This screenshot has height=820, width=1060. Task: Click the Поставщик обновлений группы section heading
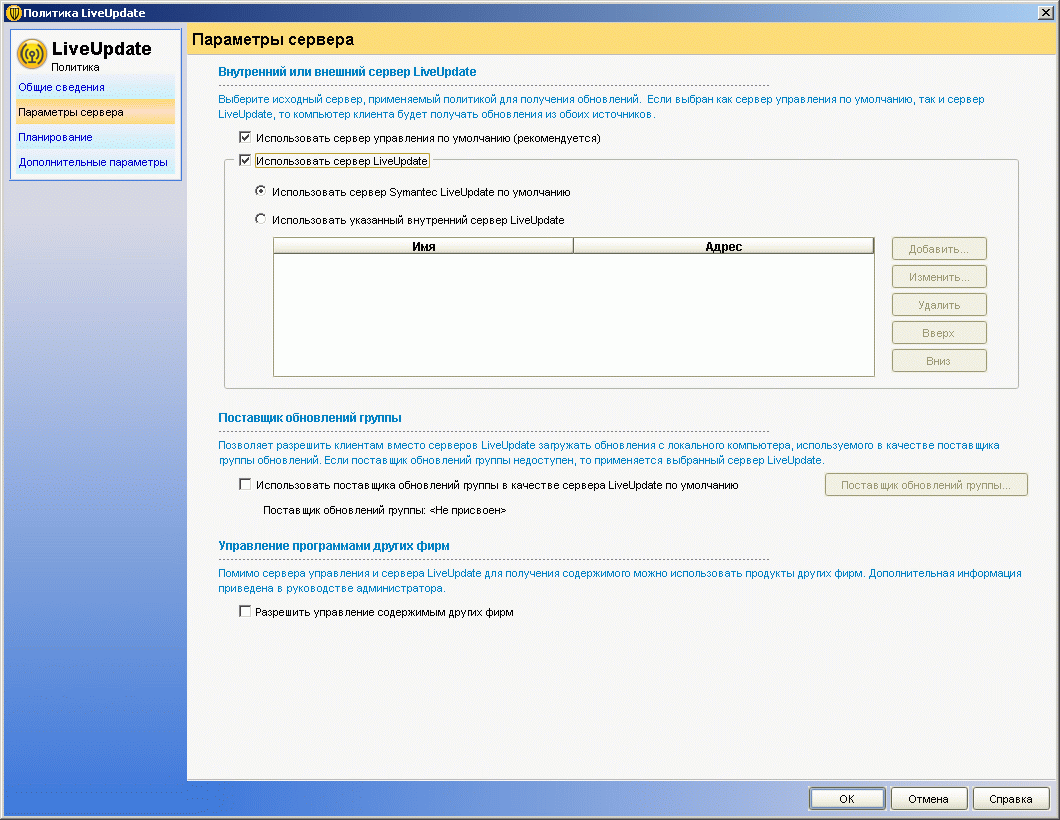pyautogui.click(x=310, y=418)
